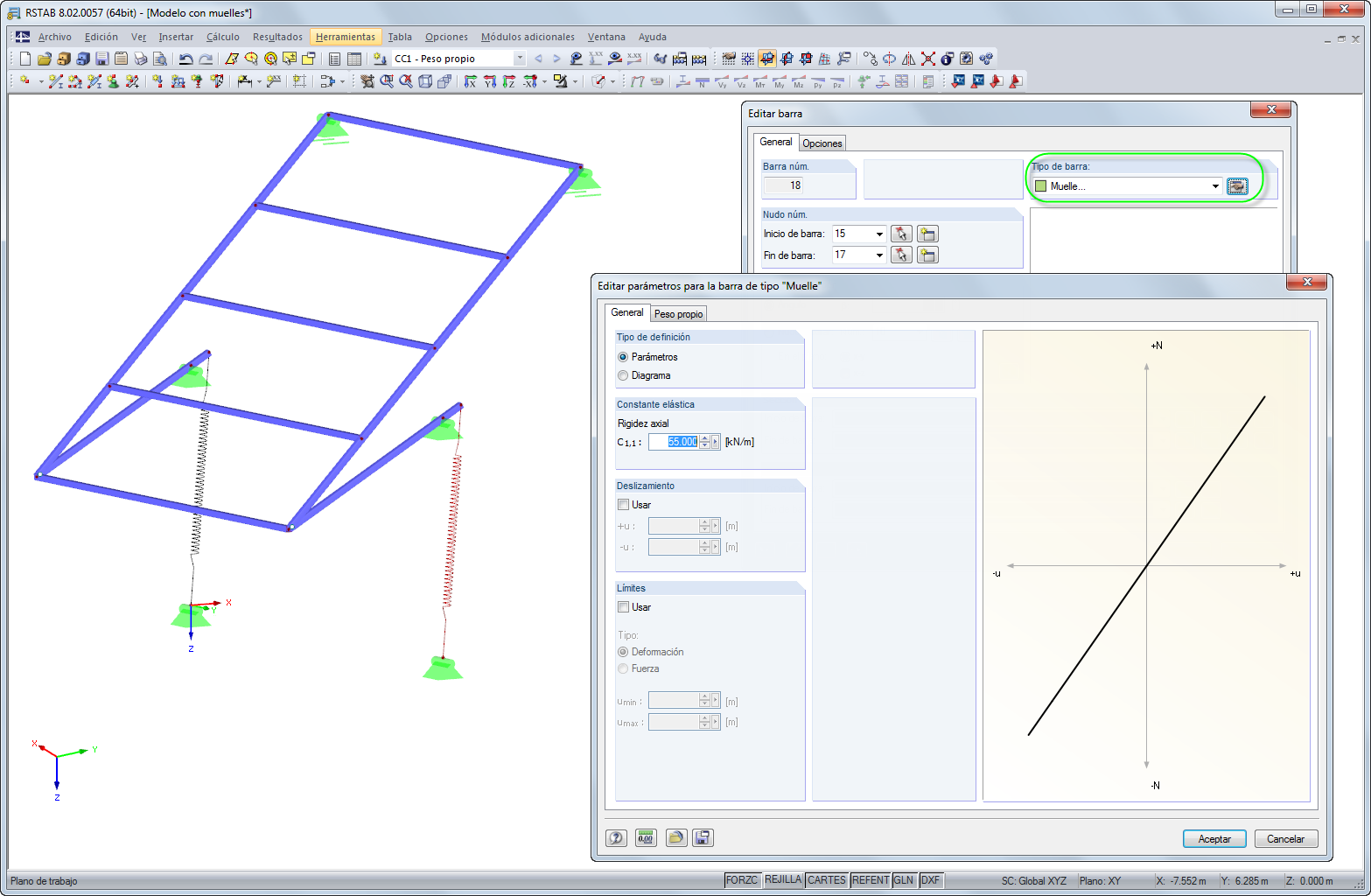Go to previous load case
Image resolution: width=1371 pixels, height=896 pixels.
(538, 59)
